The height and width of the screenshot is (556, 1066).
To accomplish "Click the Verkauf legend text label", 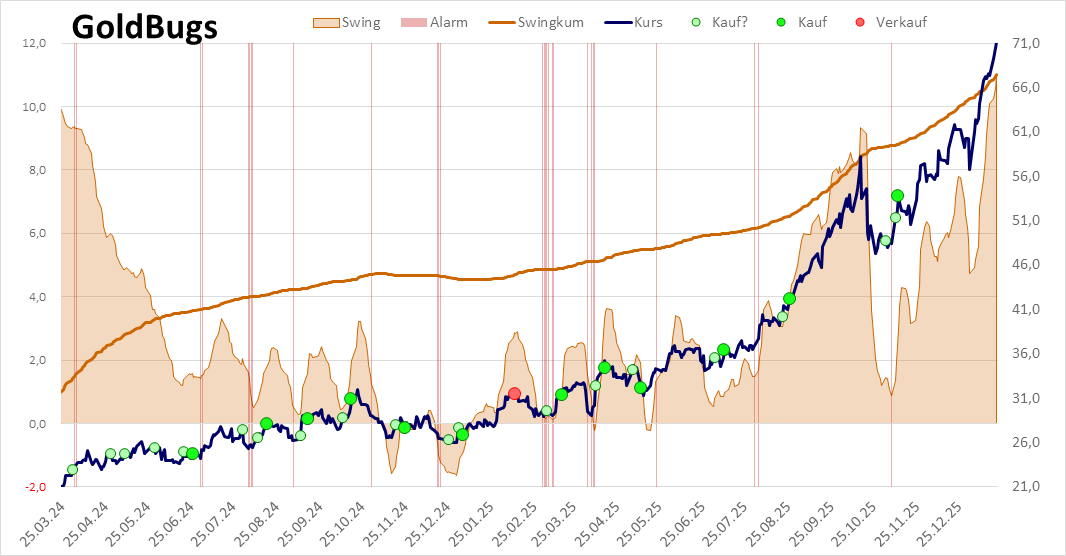I will pyautogui.click(x=901, y=22).
